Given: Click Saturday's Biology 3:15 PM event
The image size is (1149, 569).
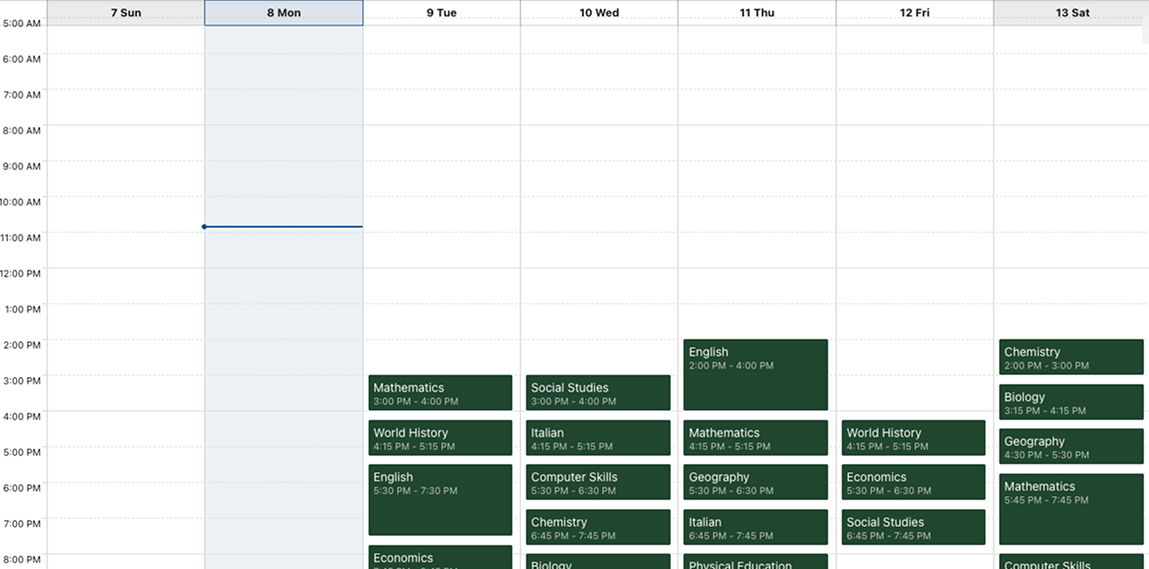Looking at the screenshot, I should click(x=1071, y=402).
